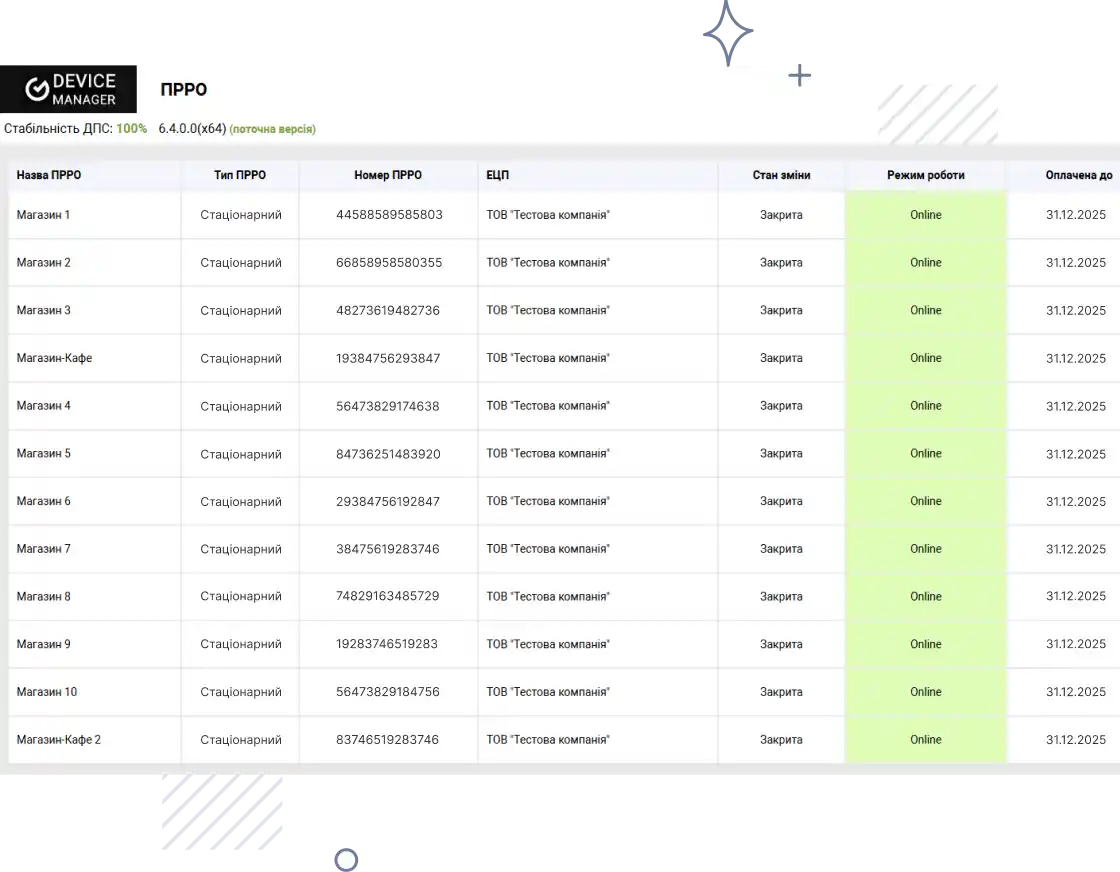Click the поточна версія version link

(272, 129)
